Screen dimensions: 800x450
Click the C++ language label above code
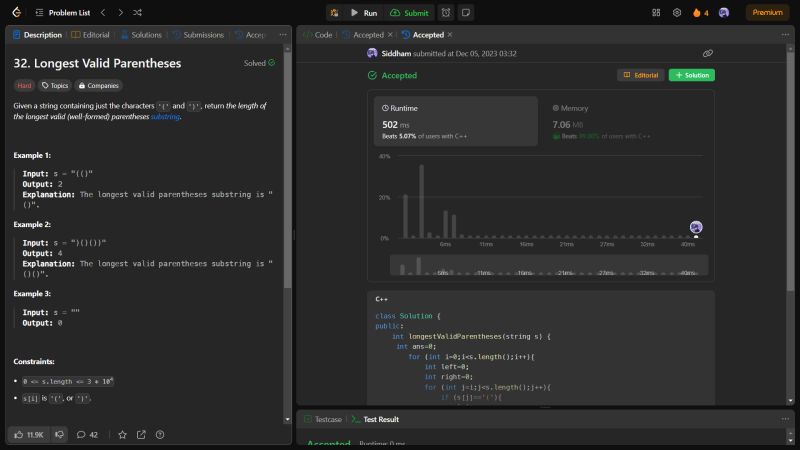[x=381, y=299]
